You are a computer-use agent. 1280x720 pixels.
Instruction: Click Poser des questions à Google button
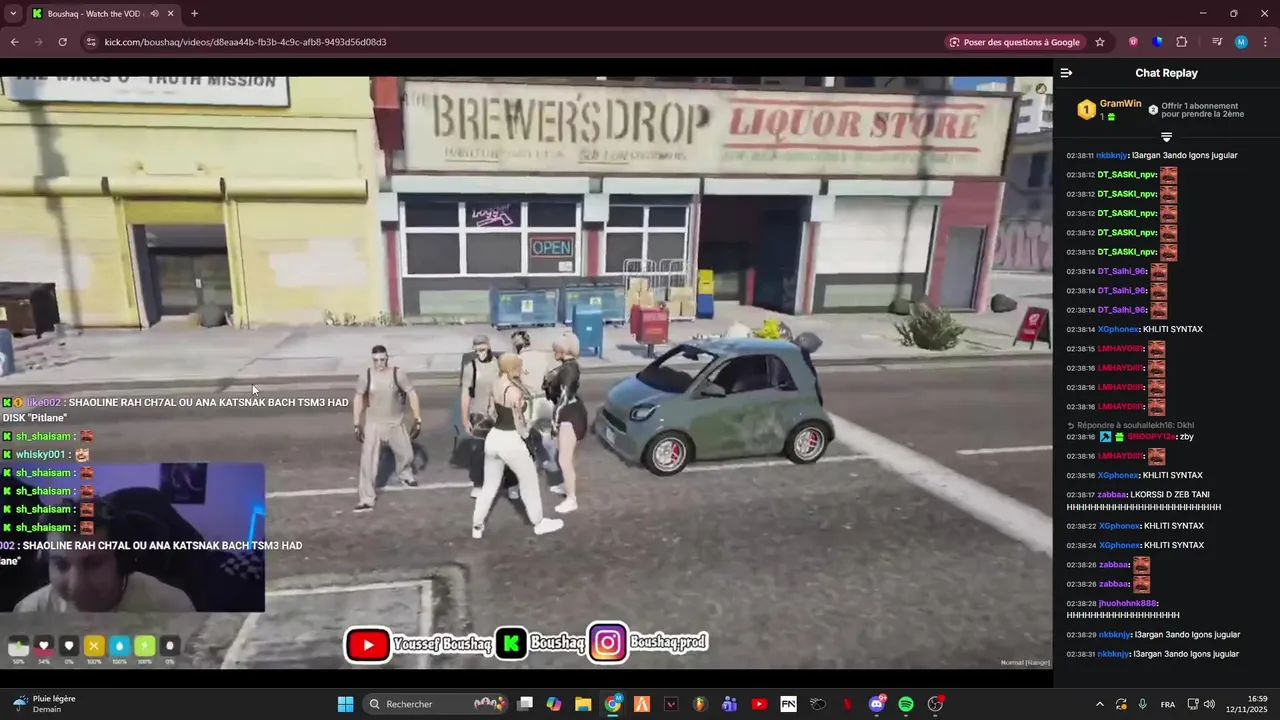[1015, 42]
